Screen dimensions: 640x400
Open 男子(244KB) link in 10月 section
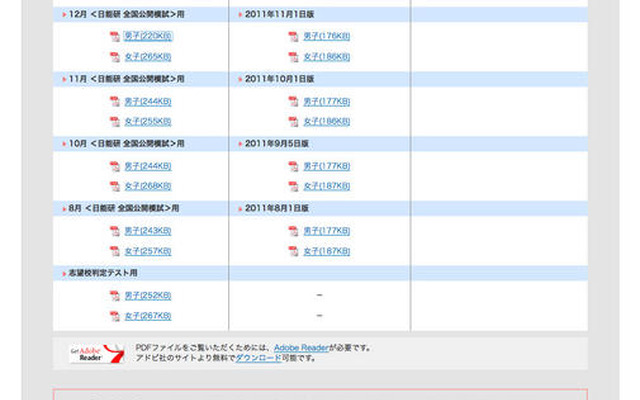[148, 166]
